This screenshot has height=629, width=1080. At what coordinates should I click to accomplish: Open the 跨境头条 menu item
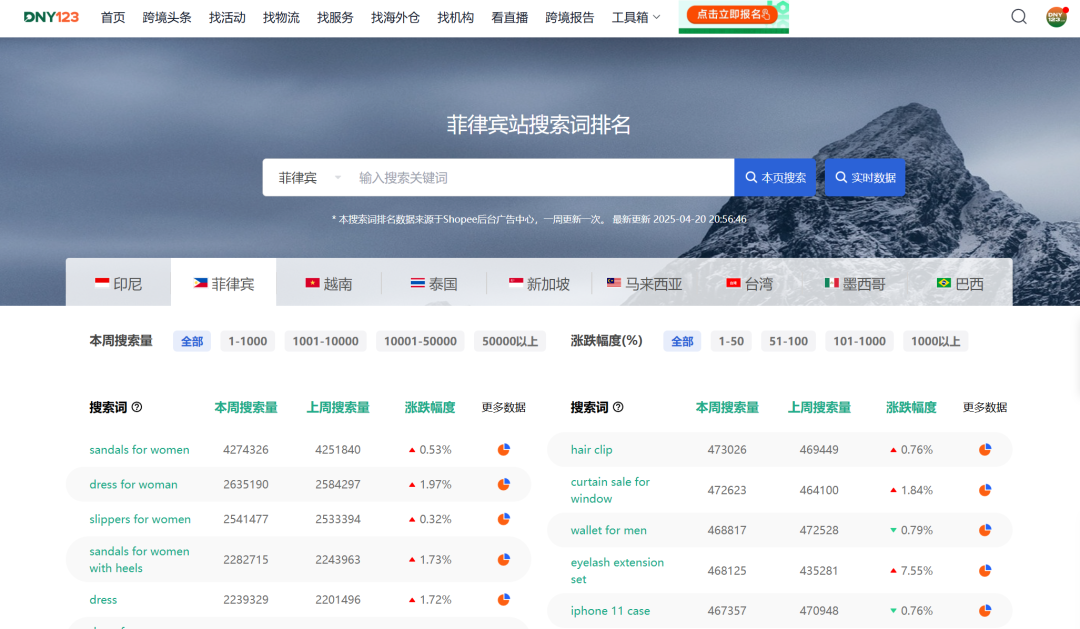click(x=166, y=17)
